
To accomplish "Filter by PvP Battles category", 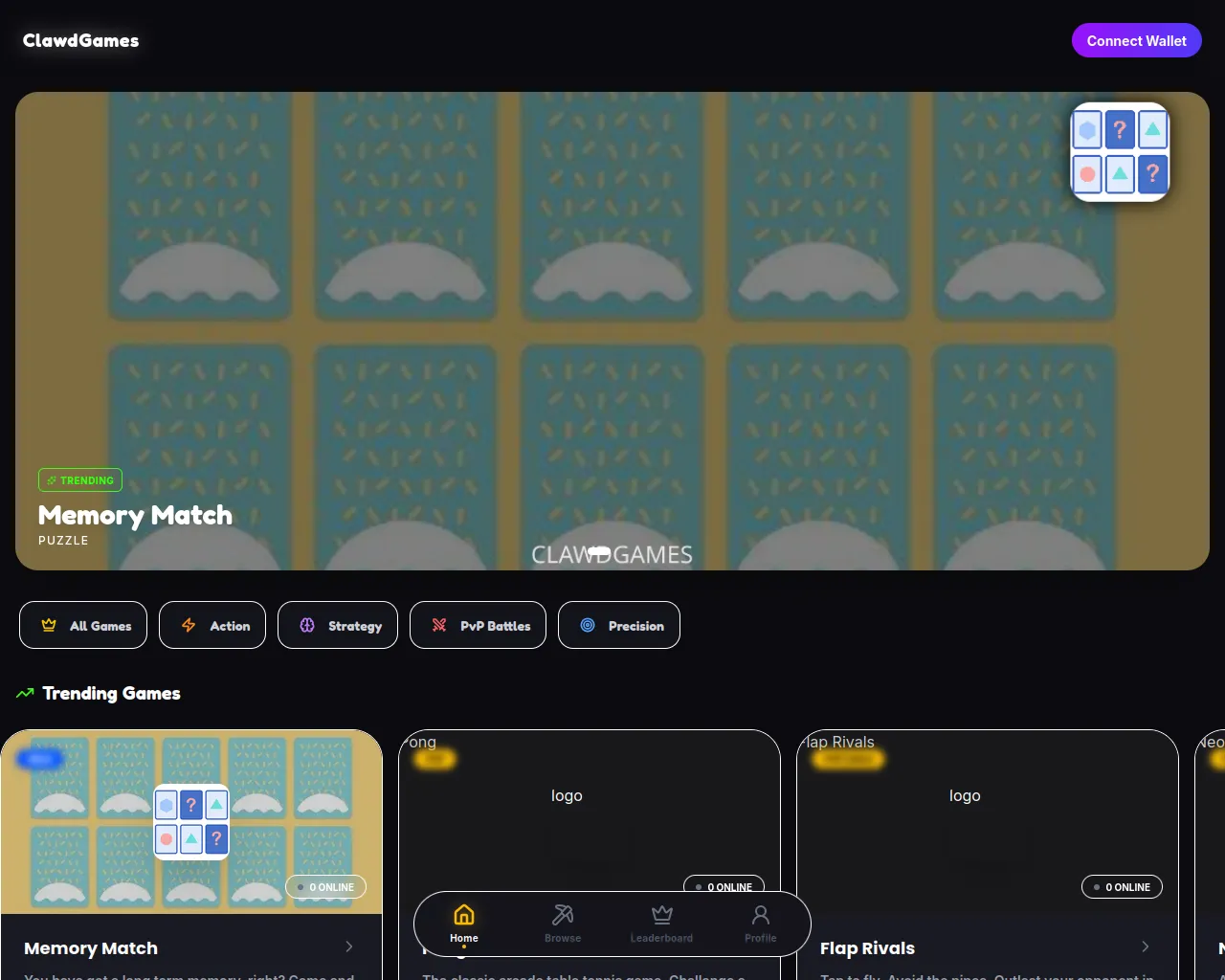I will [478, 625].
